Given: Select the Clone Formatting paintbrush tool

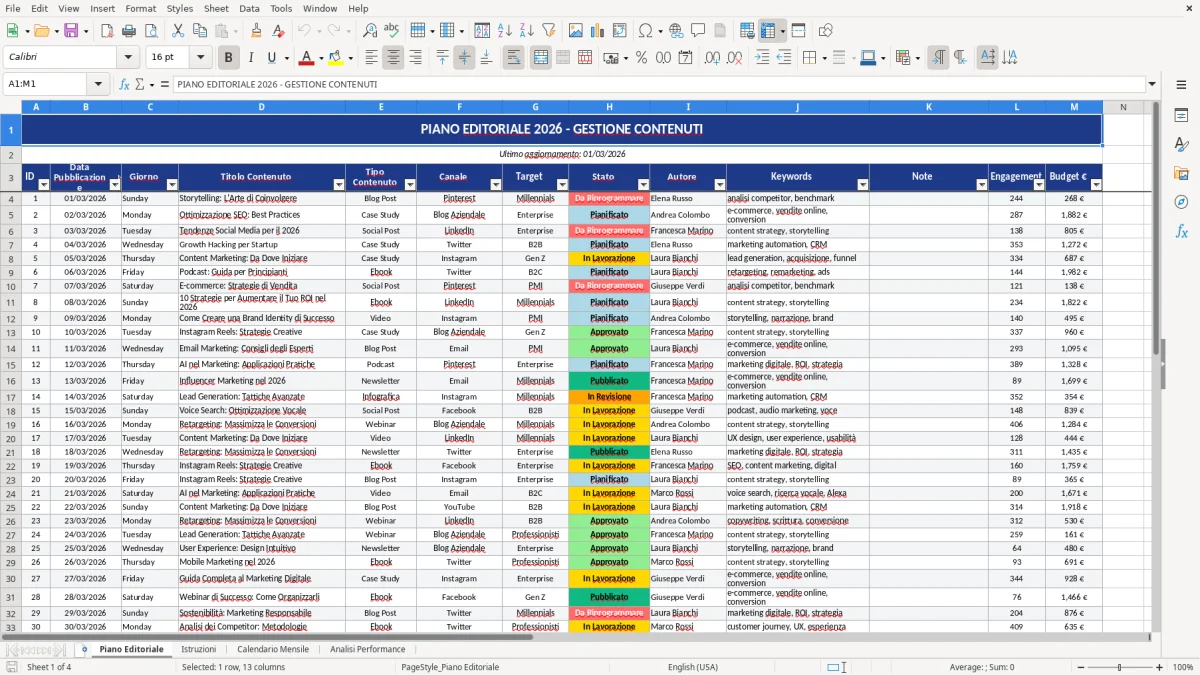Looking at the screenshot, I should pyautogui.click(x=254, y=30).
